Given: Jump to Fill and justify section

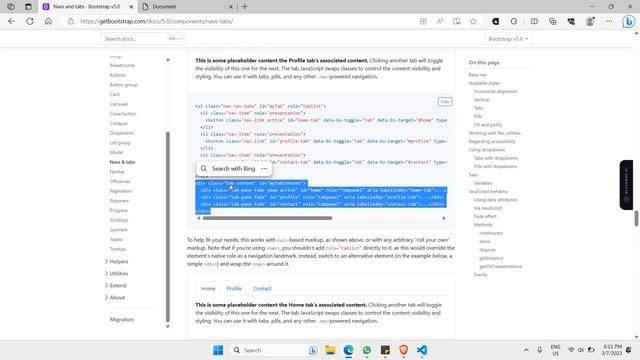Looking at the screenshot, I should pos(488,125).
